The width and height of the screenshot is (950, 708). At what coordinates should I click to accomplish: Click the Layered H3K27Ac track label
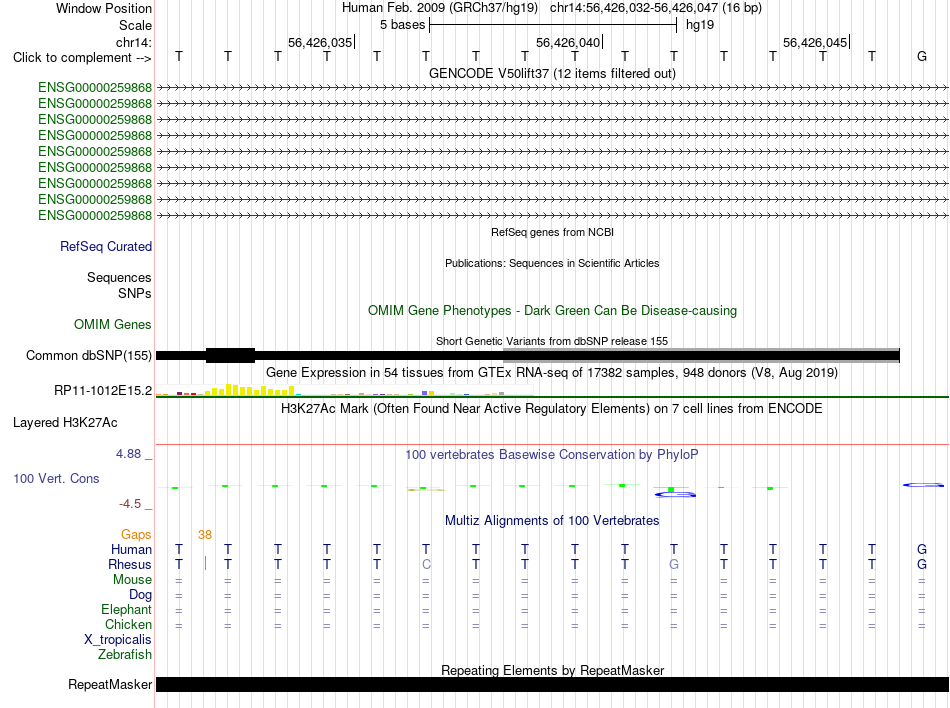click(x=65, y=423)
